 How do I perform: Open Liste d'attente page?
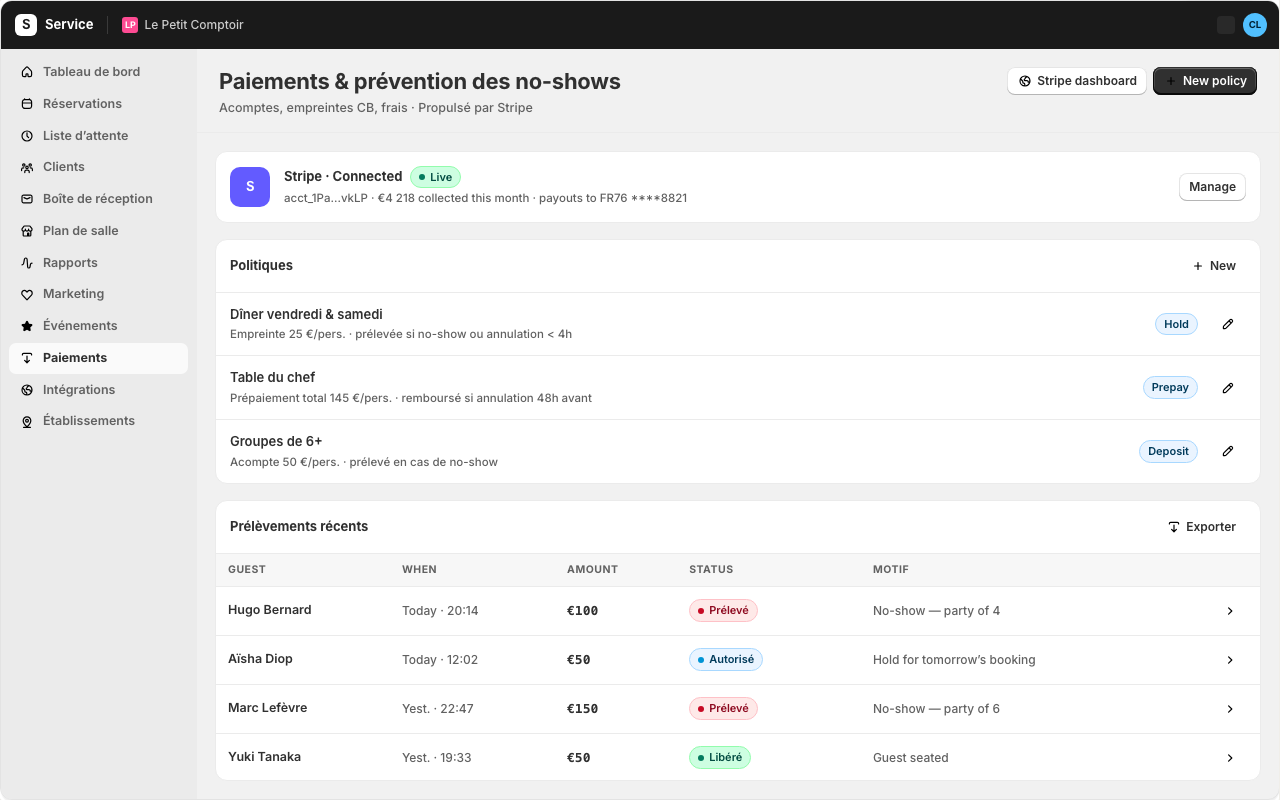98,136
